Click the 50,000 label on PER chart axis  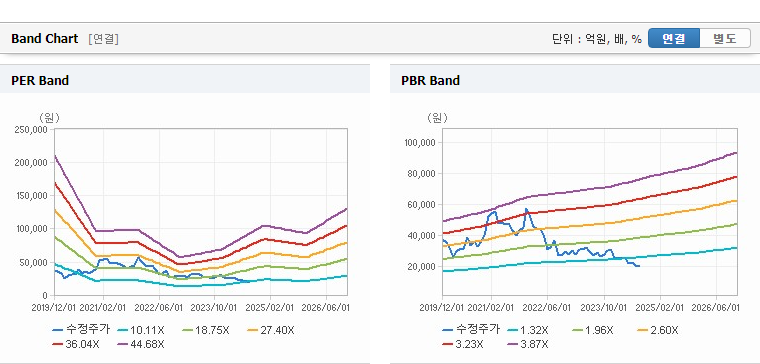click(34, 262)
